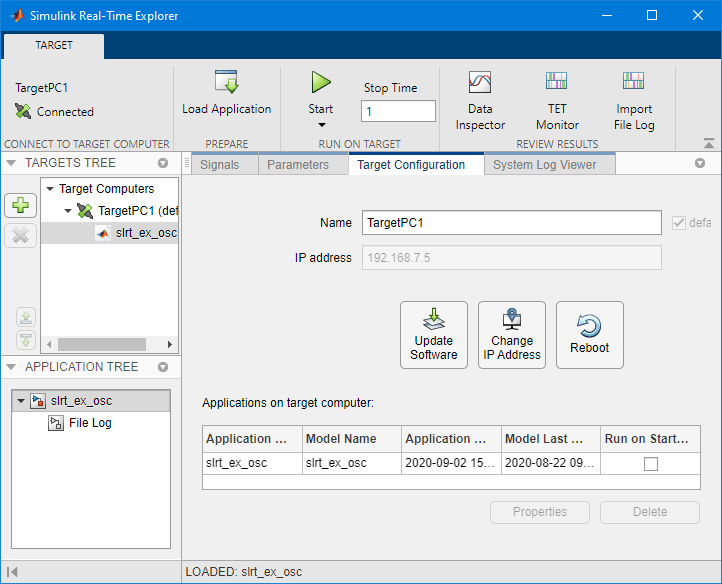Click TargetPC1 label in the toolstrip

[x=41, y=88]
